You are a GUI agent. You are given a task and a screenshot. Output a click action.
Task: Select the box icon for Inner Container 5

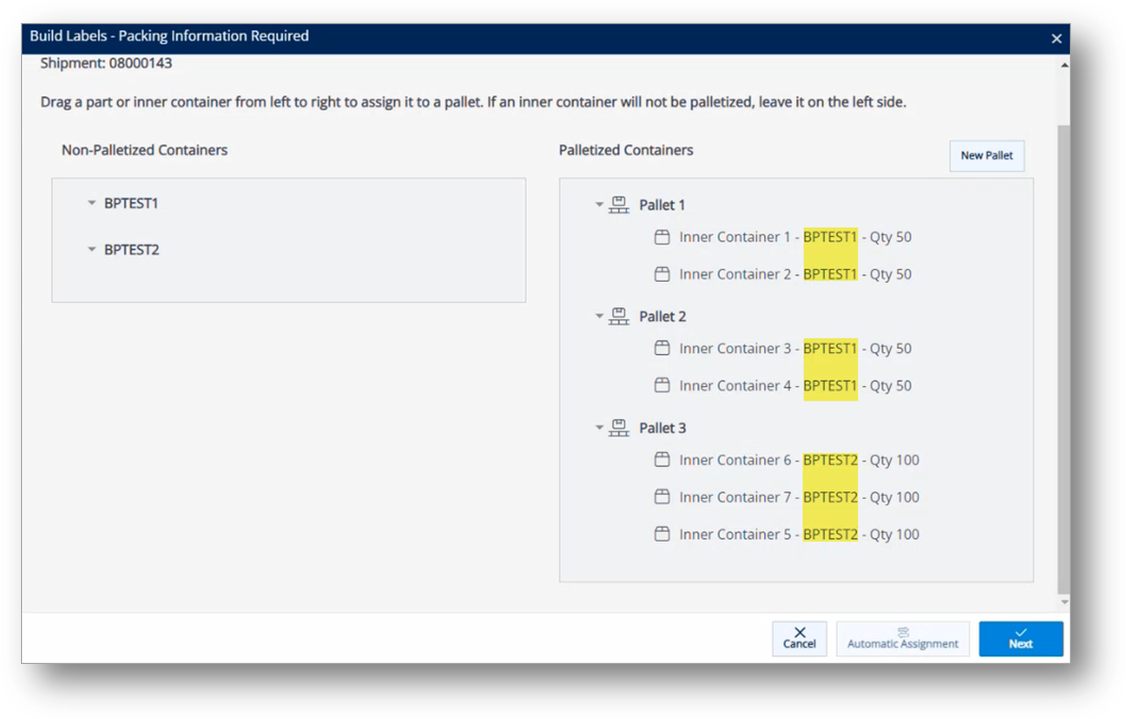click(x=661, y=534)
